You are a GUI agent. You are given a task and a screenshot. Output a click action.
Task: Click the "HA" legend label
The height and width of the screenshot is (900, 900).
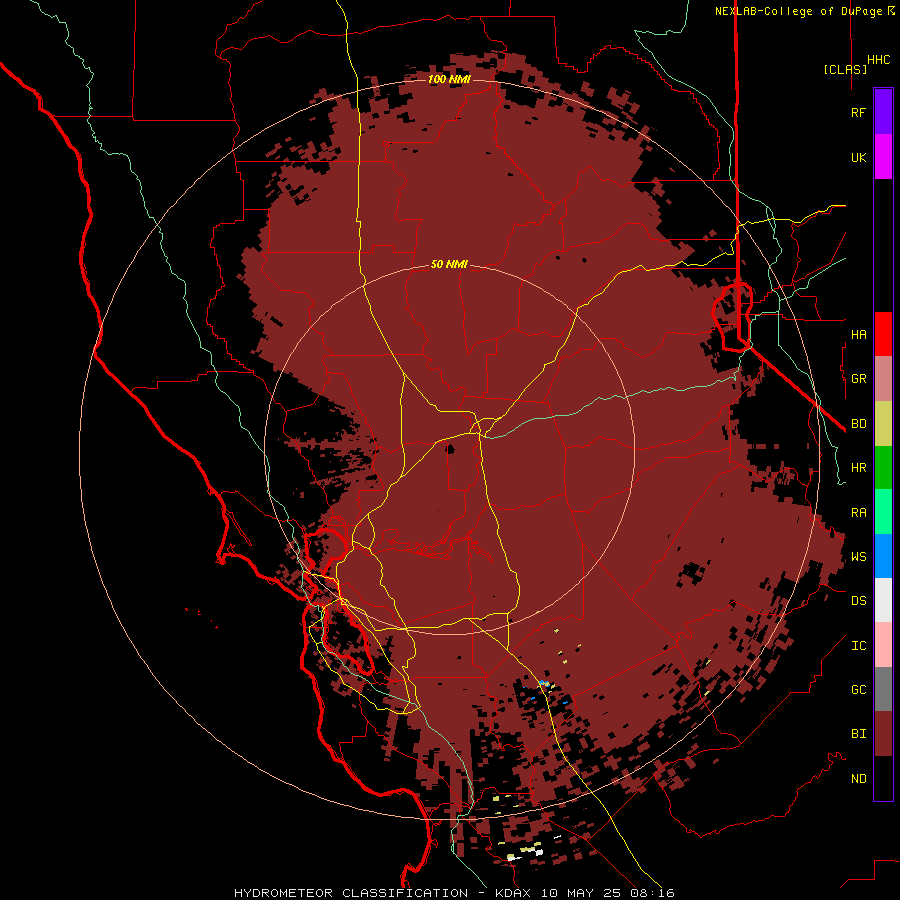(x=858, y=334)
